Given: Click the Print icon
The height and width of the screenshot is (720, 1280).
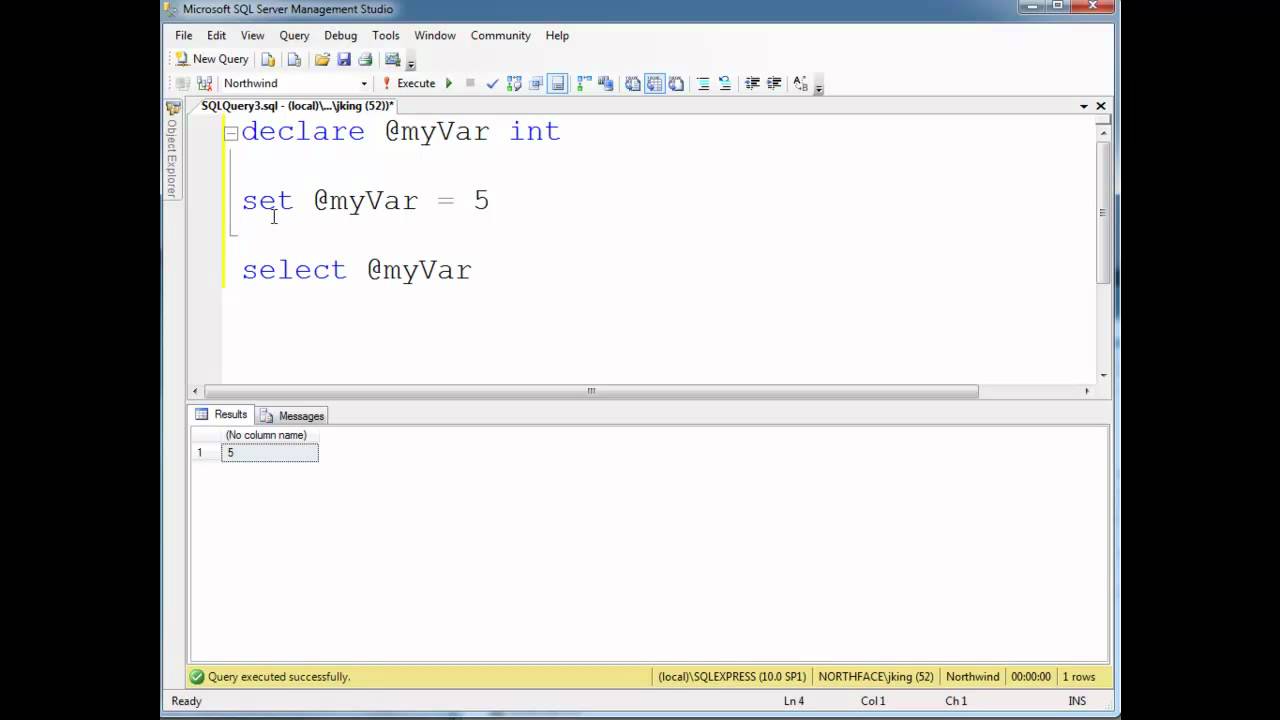Looking at the screenshot, I should 365,59.
